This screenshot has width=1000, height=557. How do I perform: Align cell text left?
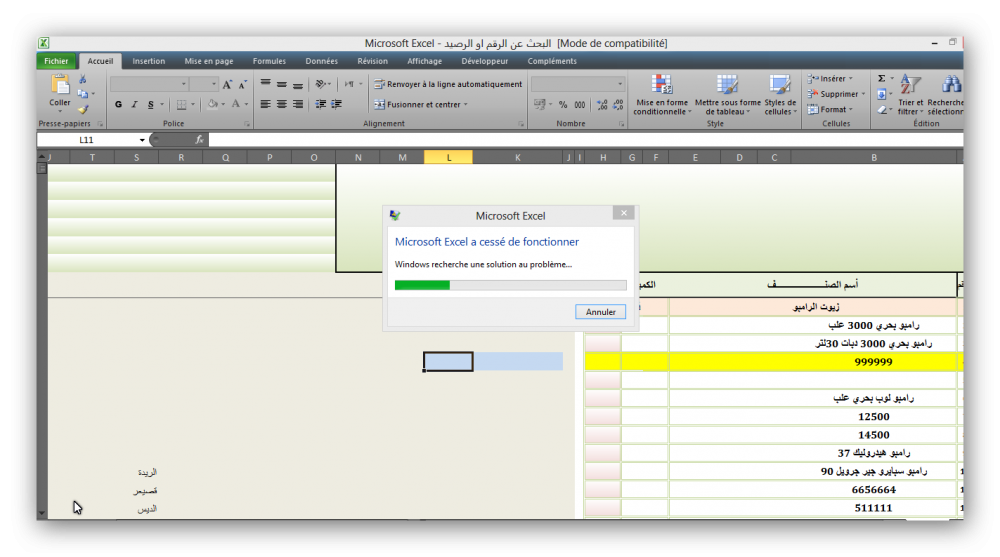[265, 104]
